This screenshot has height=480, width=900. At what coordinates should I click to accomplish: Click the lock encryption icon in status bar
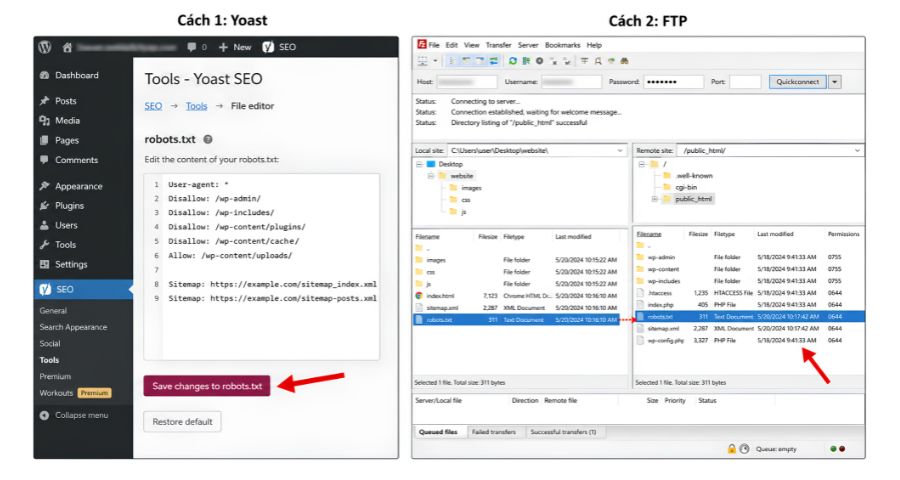731,449
